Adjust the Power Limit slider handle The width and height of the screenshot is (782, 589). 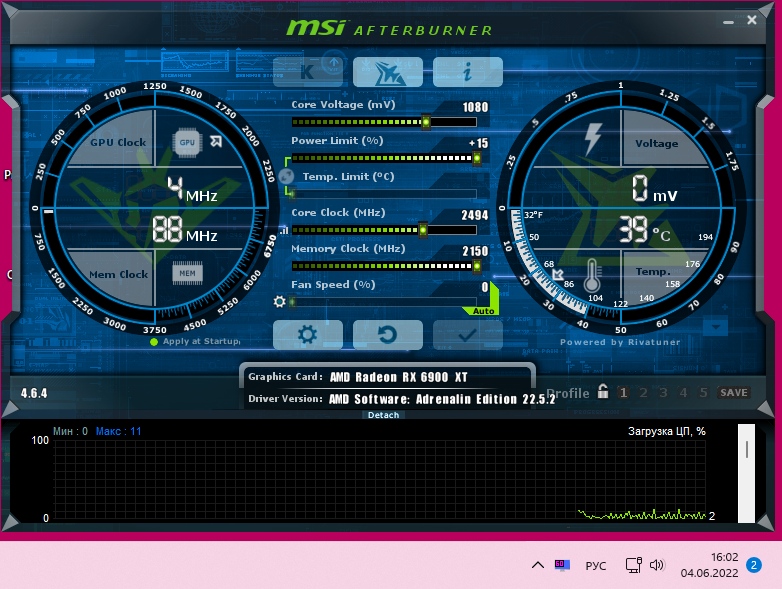(477, 158)
